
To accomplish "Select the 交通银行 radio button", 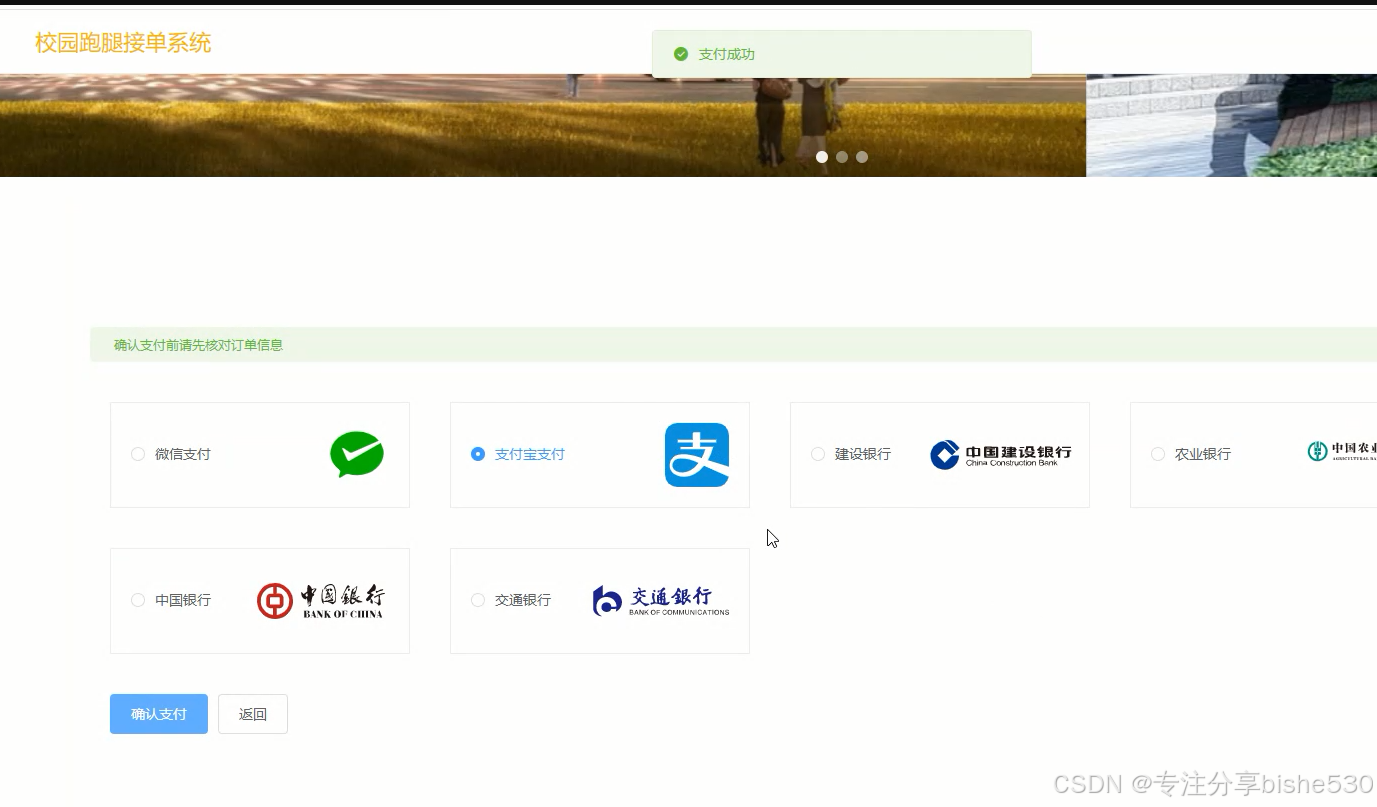I will (478, 600).
